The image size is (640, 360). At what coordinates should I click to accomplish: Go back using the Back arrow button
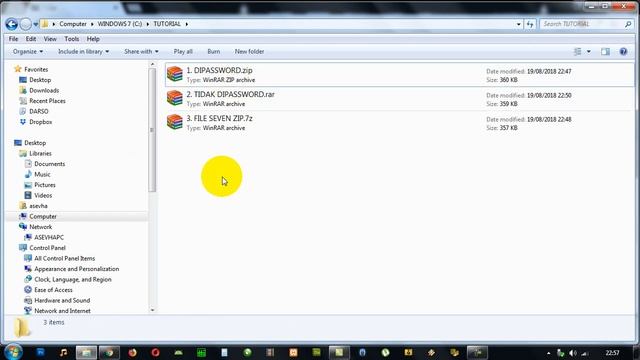tap(11, 24)
